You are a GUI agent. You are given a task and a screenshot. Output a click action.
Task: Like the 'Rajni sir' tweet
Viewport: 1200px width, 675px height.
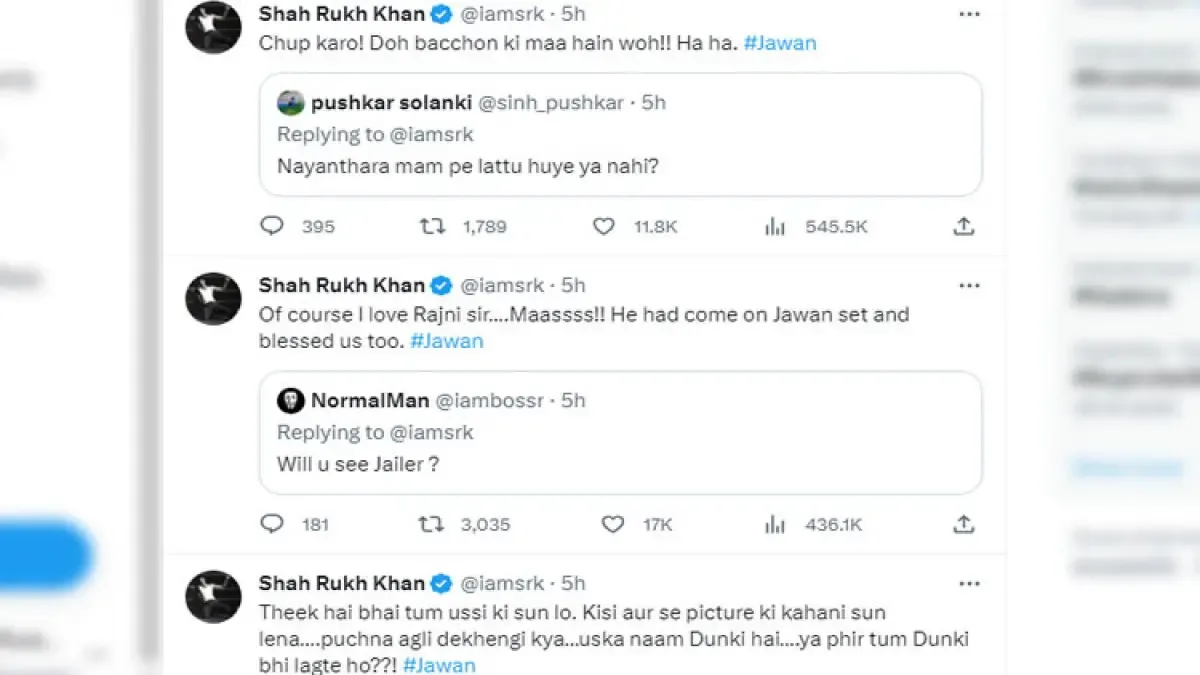tap(604, 524)
